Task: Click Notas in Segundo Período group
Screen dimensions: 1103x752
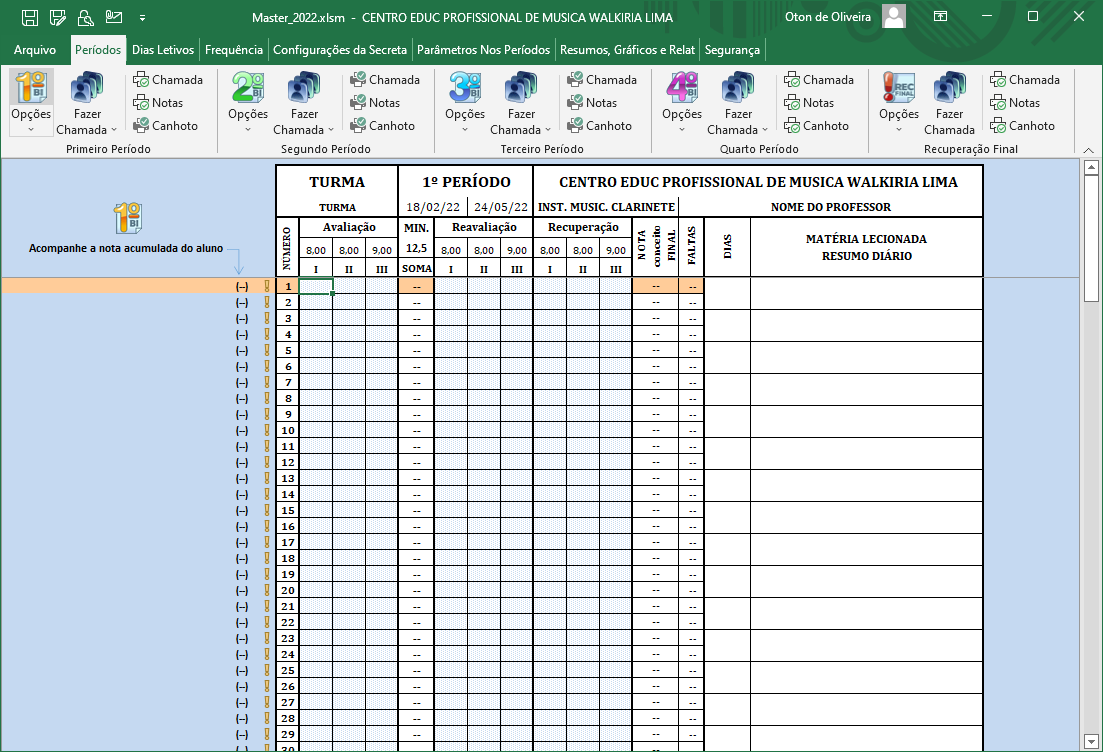Action: point(375,103)
